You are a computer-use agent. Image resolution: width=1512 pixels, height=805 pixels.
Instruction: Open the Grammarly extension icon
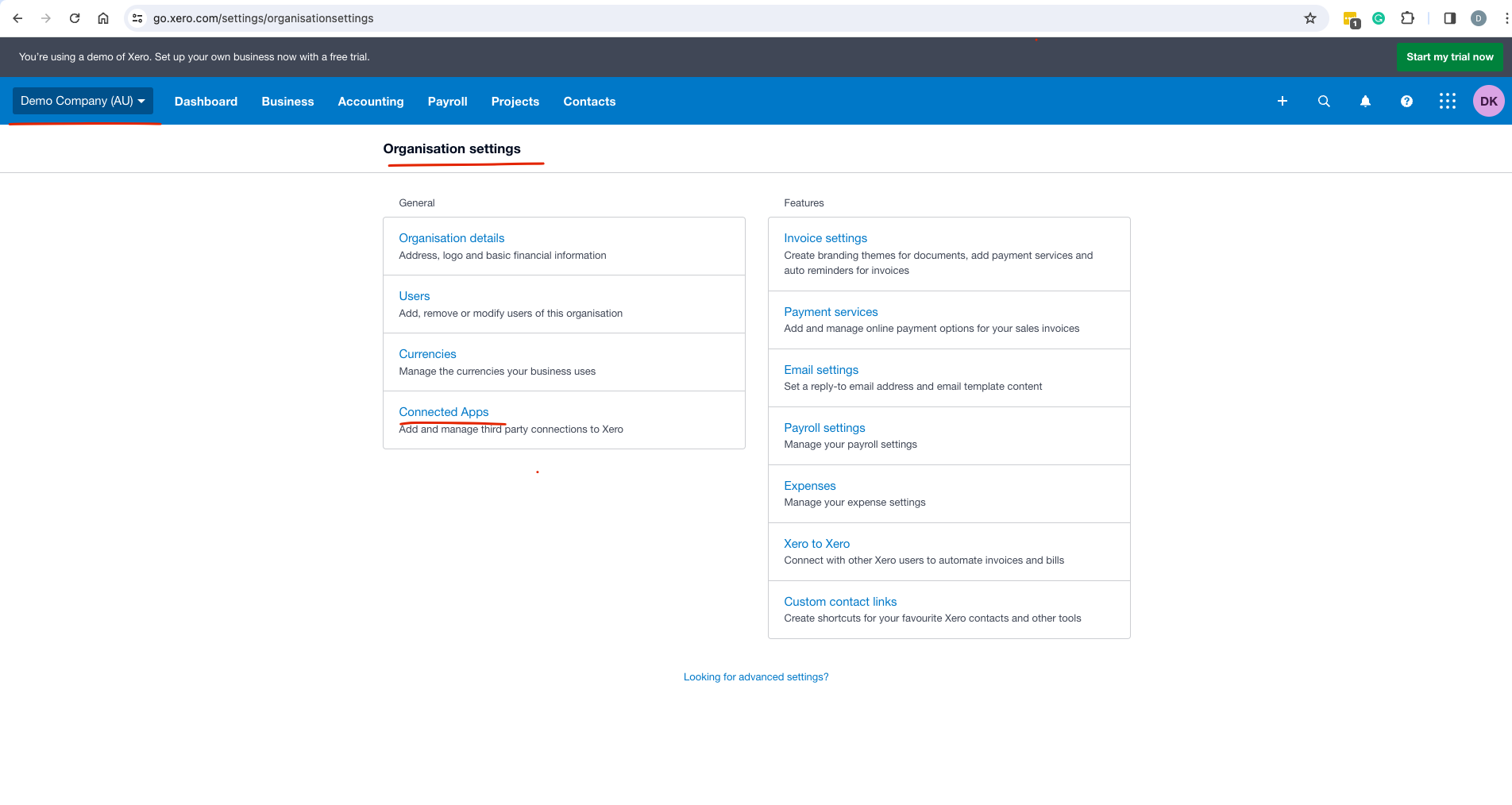click(x=1379, y=18)
